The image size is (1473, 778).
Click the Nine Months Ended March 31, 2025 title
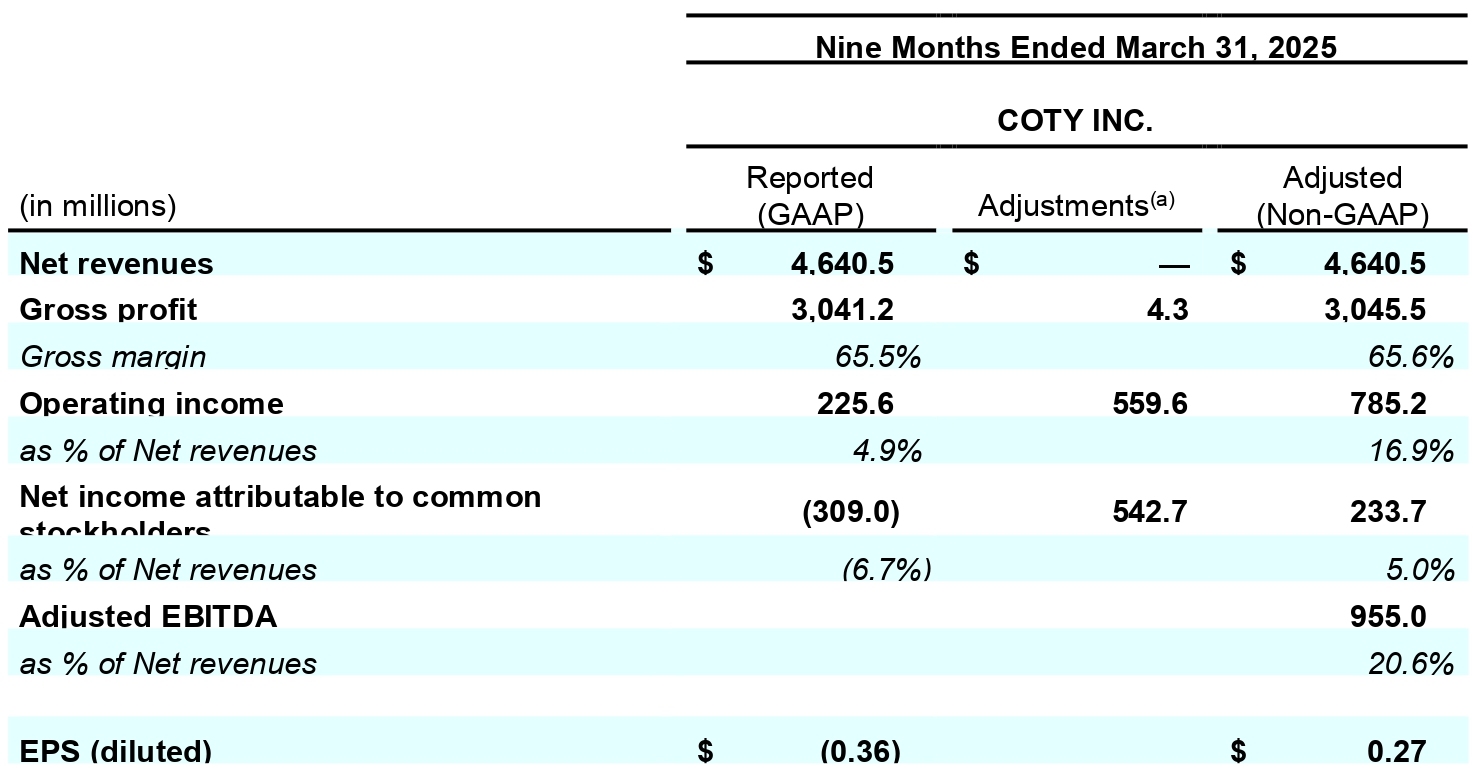1076,48
